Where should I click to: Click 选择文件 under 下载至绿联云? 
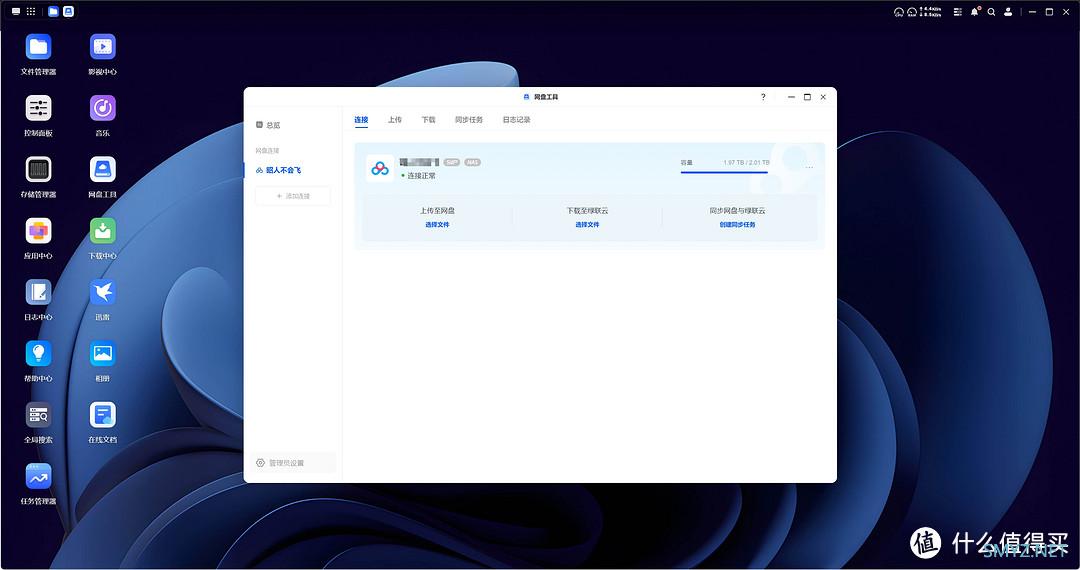tap(588, 224)
